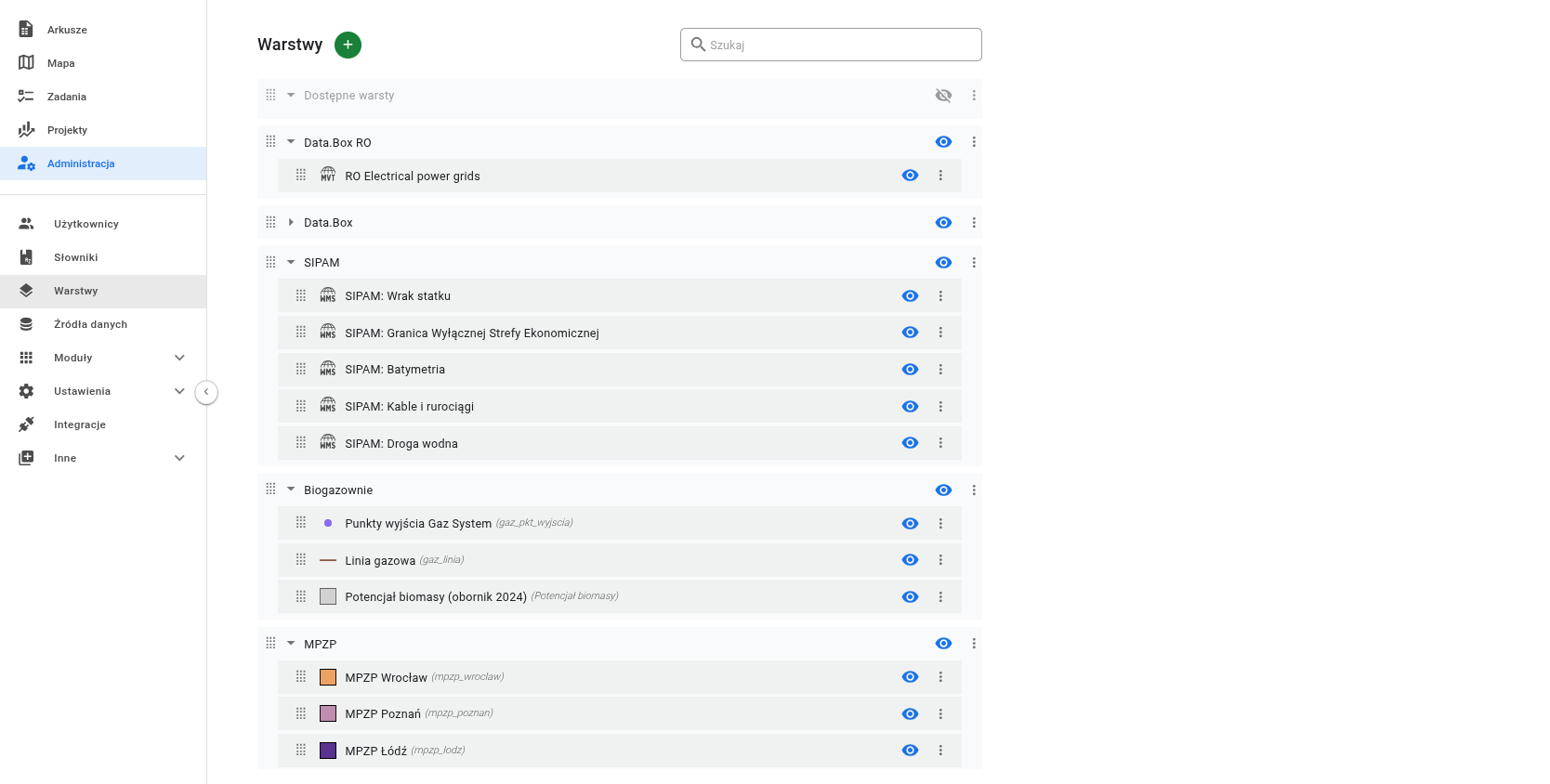Screen dimensions: 1550x784
Task: Select the MPZP Poznań layer name
Action: pos(382,714)
